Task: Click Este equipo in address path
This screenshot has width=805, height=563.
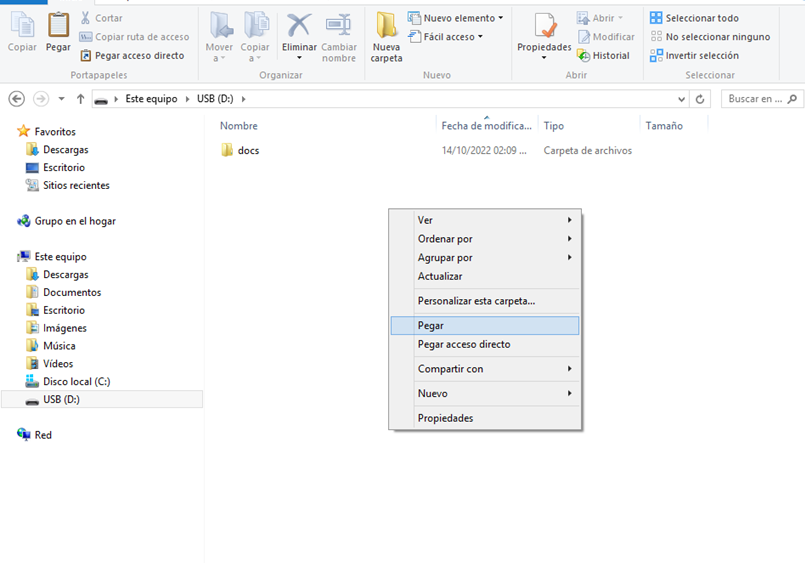Action: (151, 99)
